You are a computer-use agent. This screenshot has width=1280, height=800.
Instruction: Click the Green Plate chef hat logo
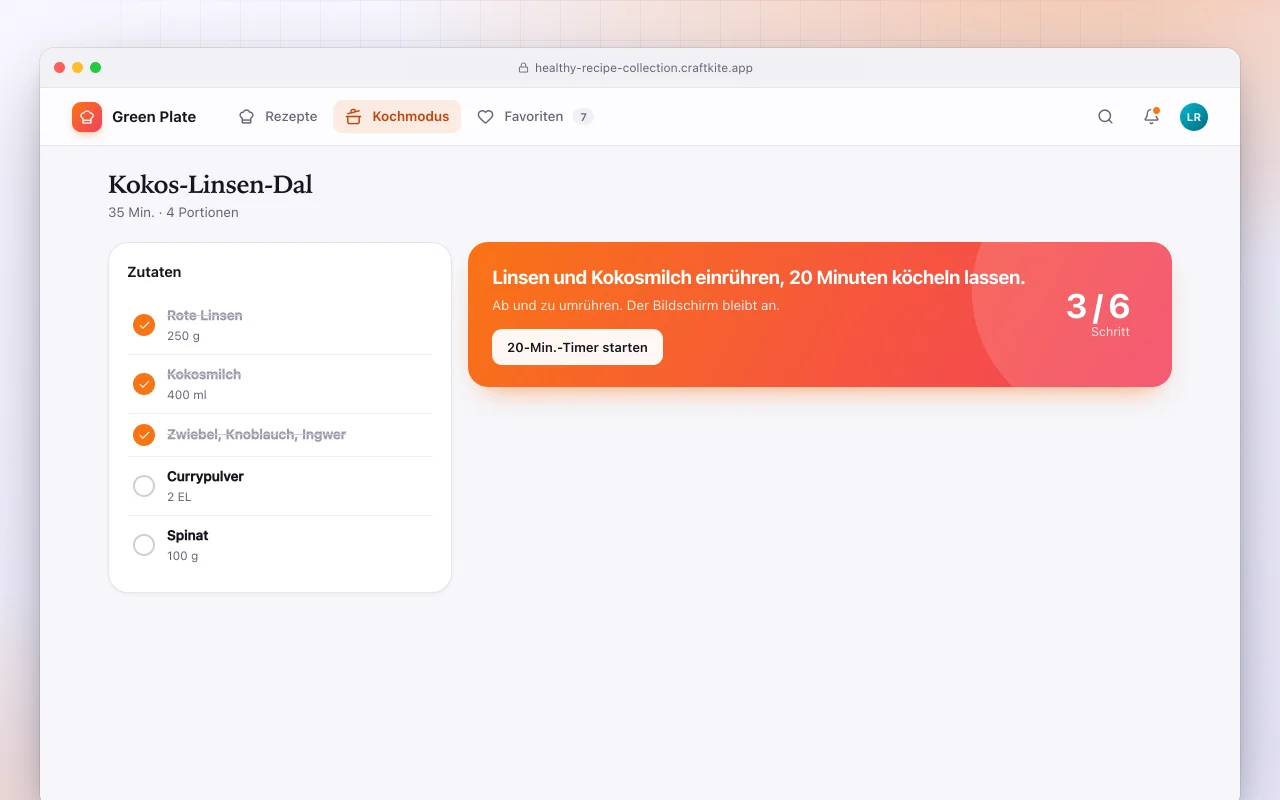click(x=87, y=117)
